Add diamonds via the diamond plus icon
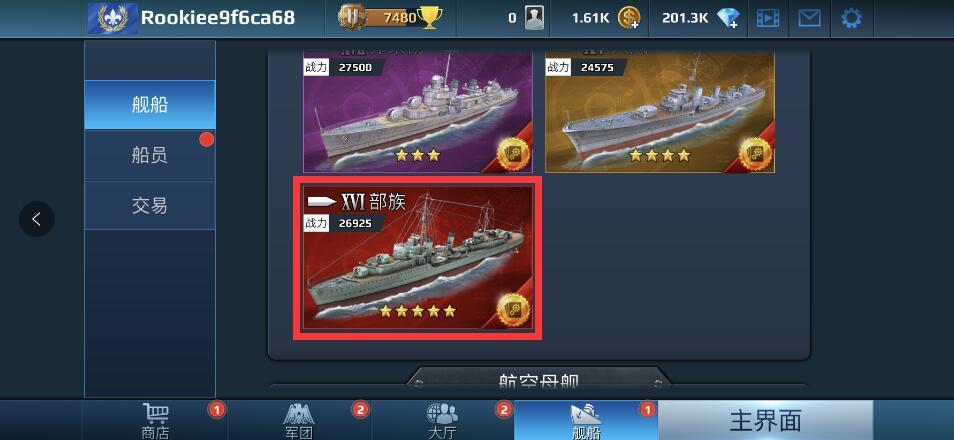The width and height of the screenshot is (954, 440). (x=728, y=18)
